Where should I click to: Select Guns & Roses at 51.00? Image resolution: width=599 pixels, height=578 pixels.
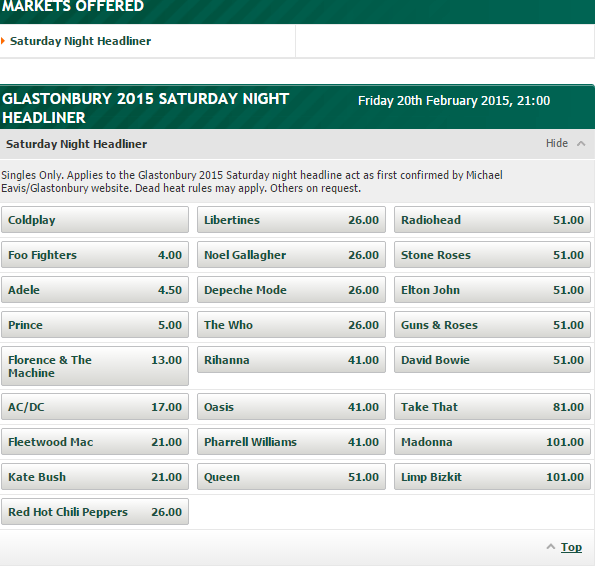click(492, 325)
